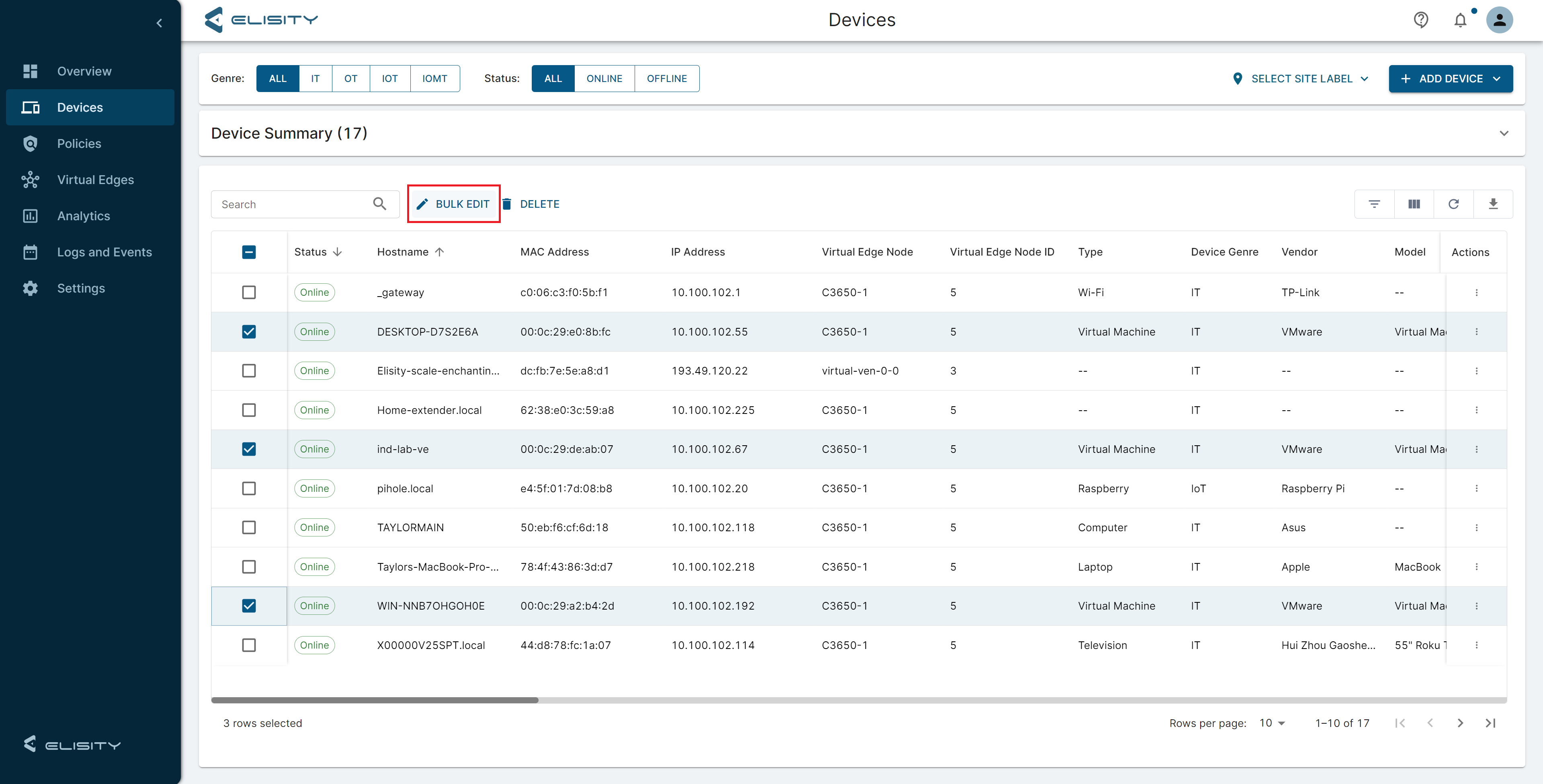Toggle the select-all checkbox in table header
The image size is (1543, 784).
248,252
